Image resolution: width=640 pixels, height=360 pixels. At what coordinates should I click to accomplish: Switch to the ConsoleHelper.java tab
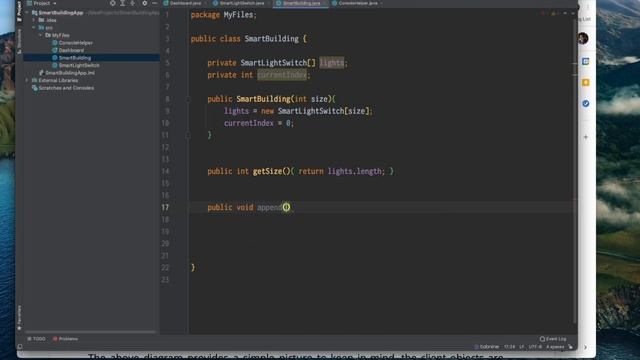(357, 3)
